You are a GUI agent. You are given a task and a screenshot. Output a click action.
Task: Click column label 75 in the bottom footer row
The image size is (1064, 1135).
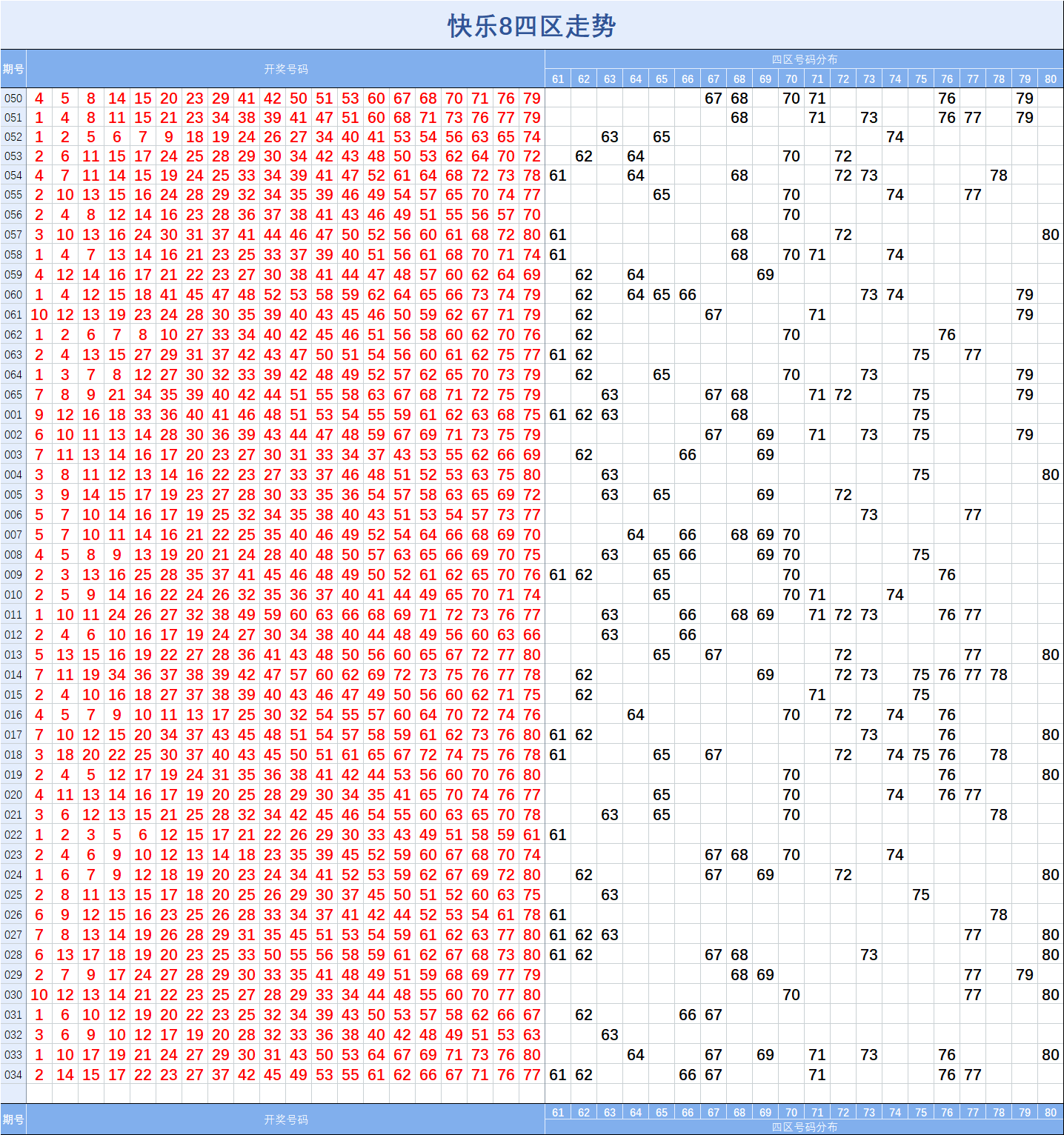(921, 1112)
